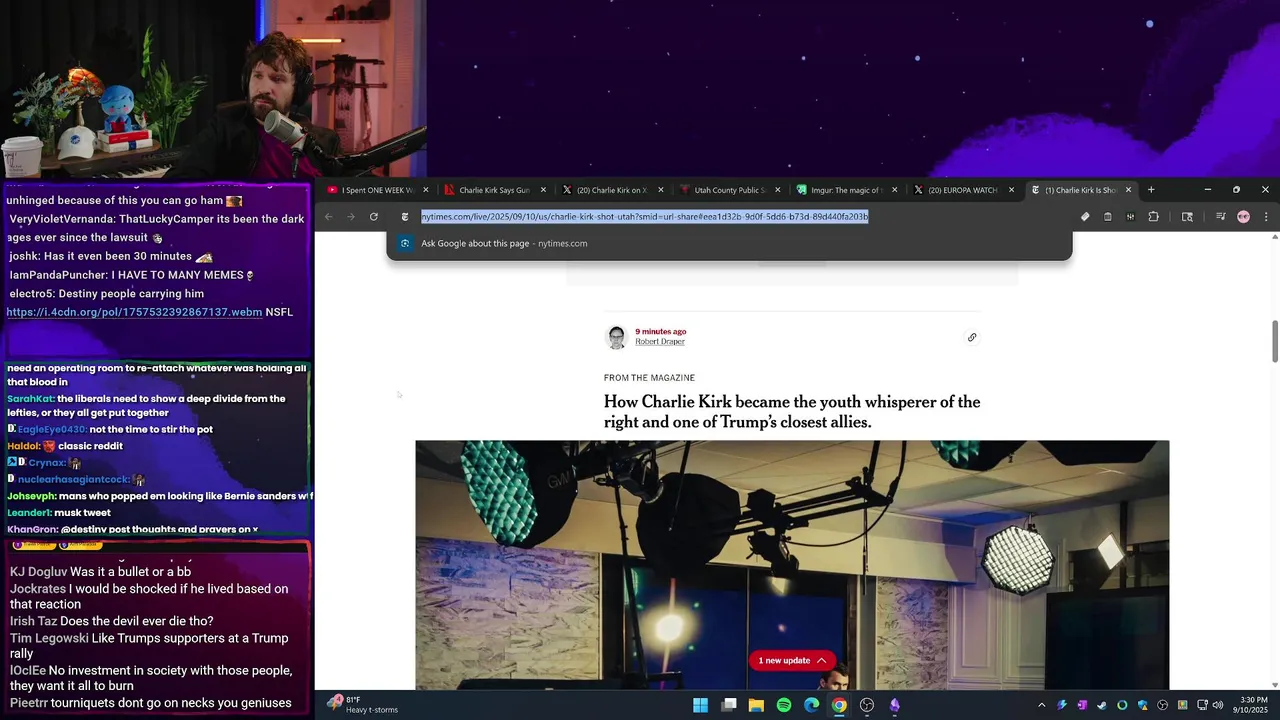Click username 'EagleEye0430' in chat

51,430
